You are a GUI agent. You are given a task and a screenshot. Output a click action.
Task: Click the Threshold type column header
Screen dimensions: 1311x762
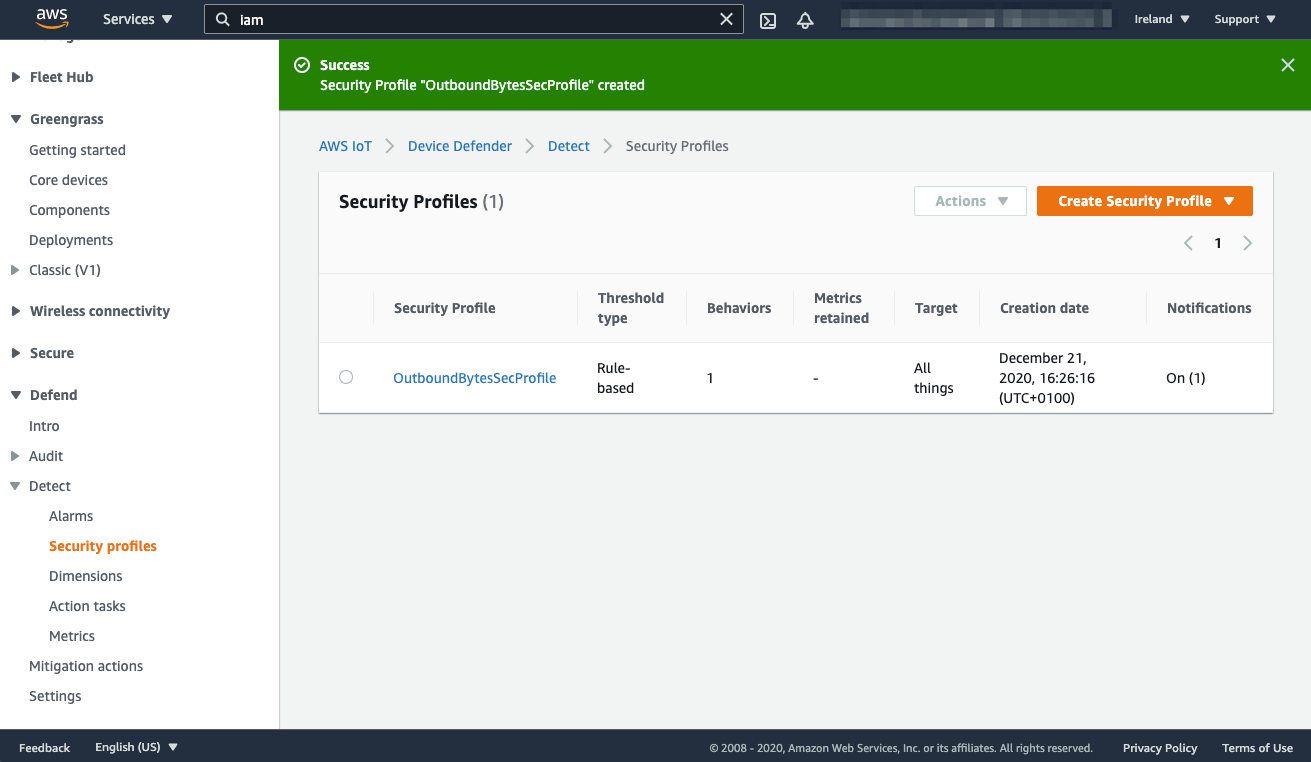631,308
